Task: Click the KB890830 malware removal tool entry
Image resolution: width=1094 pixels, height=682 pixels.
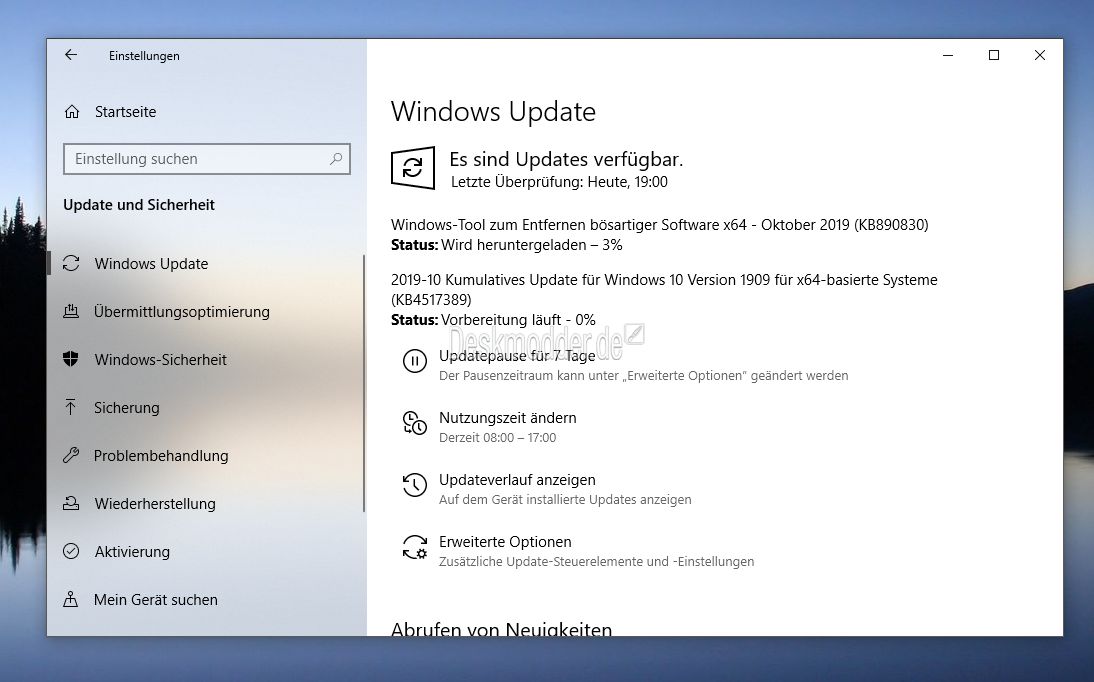Action: pyautogui.click(x=659, y=225)
